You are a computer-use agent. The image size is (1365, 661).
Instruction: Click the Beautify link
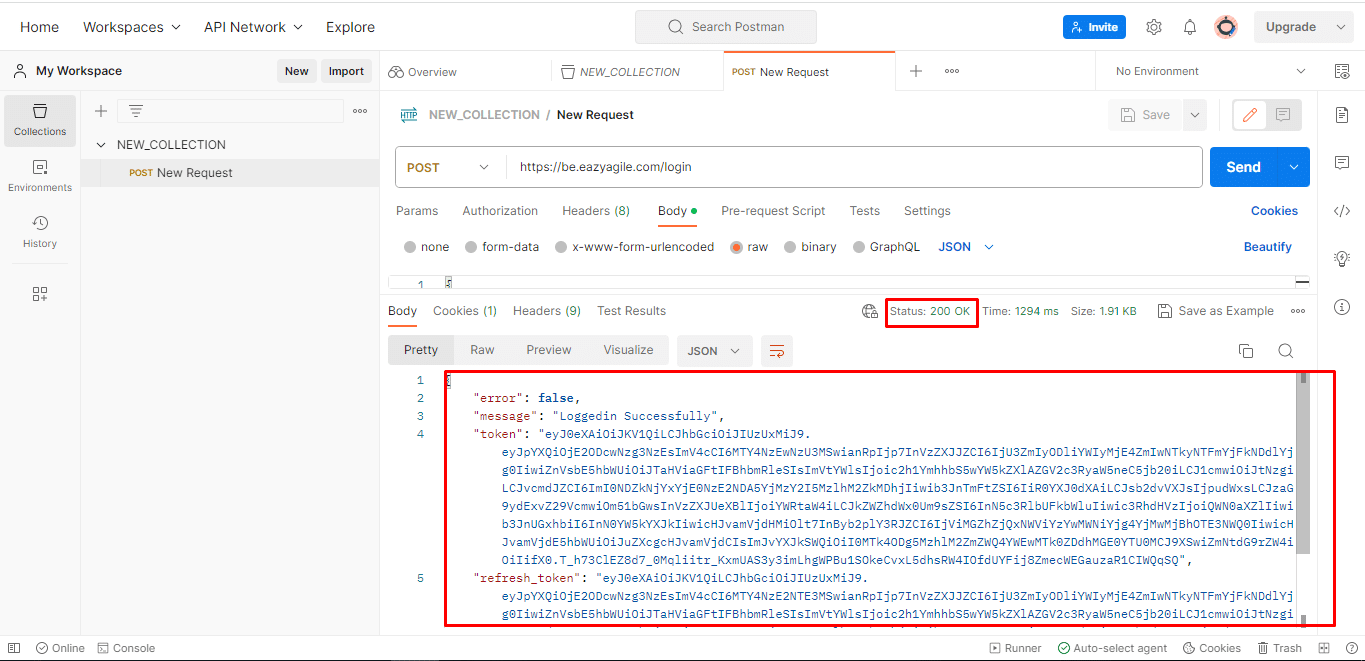pyautogui.click(x=1268, y=247)
